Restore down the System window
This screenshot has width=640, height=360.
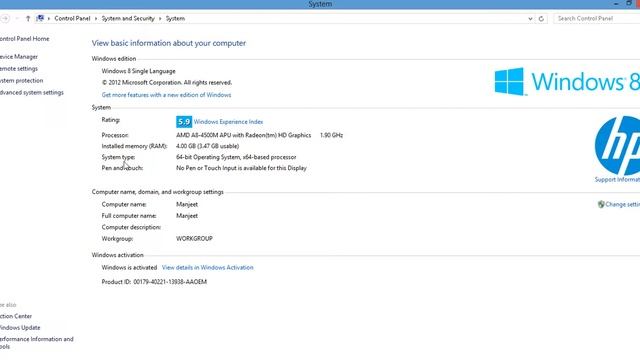tap(629, 3)
